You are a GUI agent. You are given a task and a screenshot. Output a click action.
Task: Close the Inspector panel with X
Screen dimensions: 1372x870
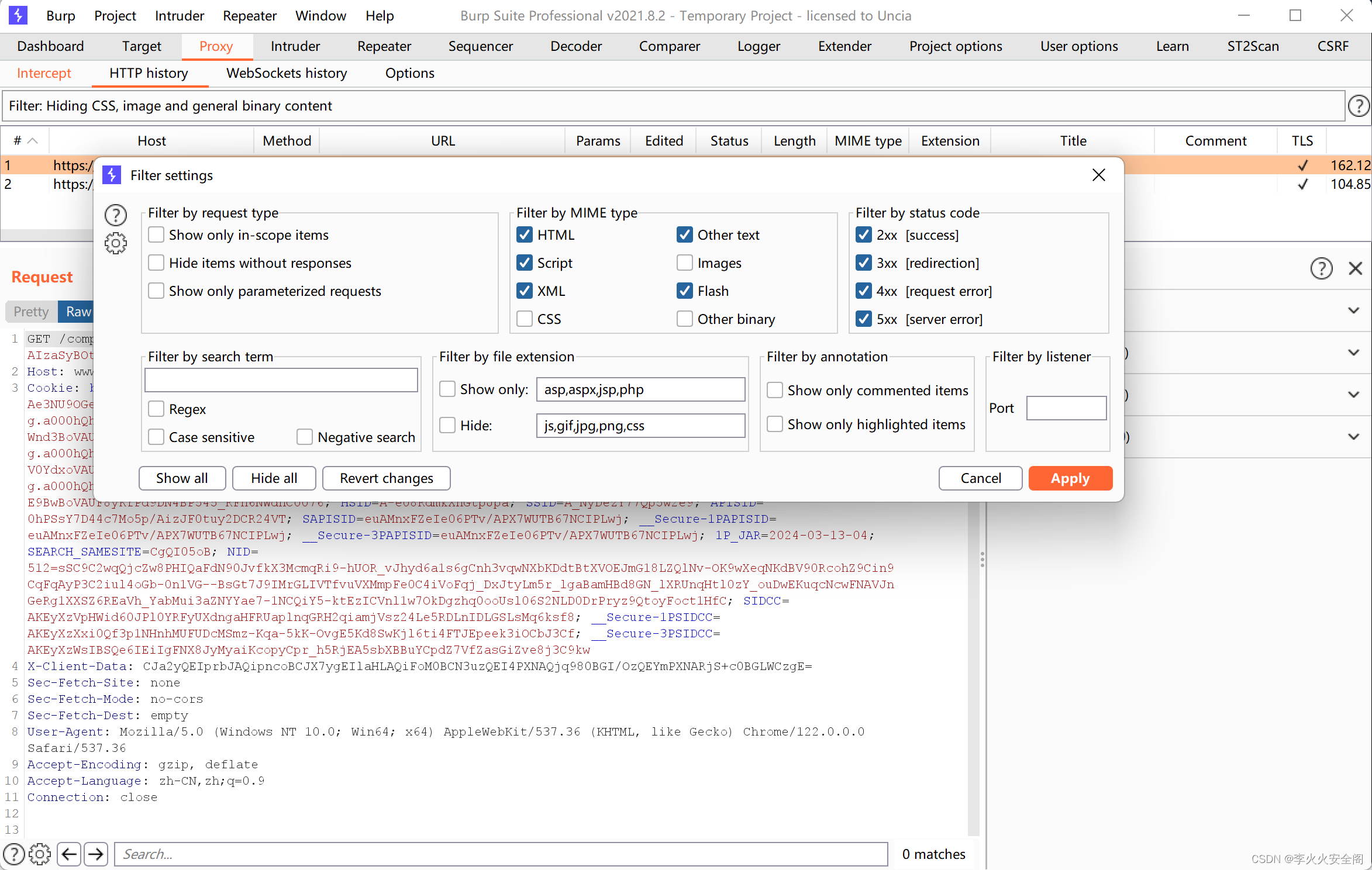click(x=1356, y=268)
